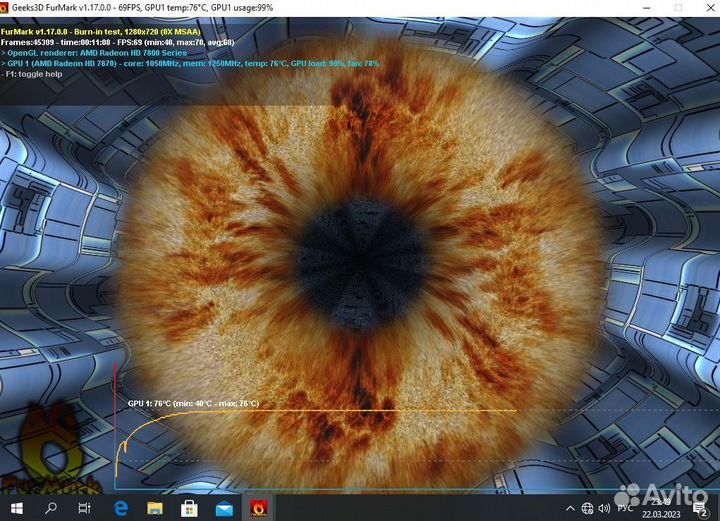Open the notification center icon
The height and width of the screenshot is (521, 720).
(x=700, y=509)
